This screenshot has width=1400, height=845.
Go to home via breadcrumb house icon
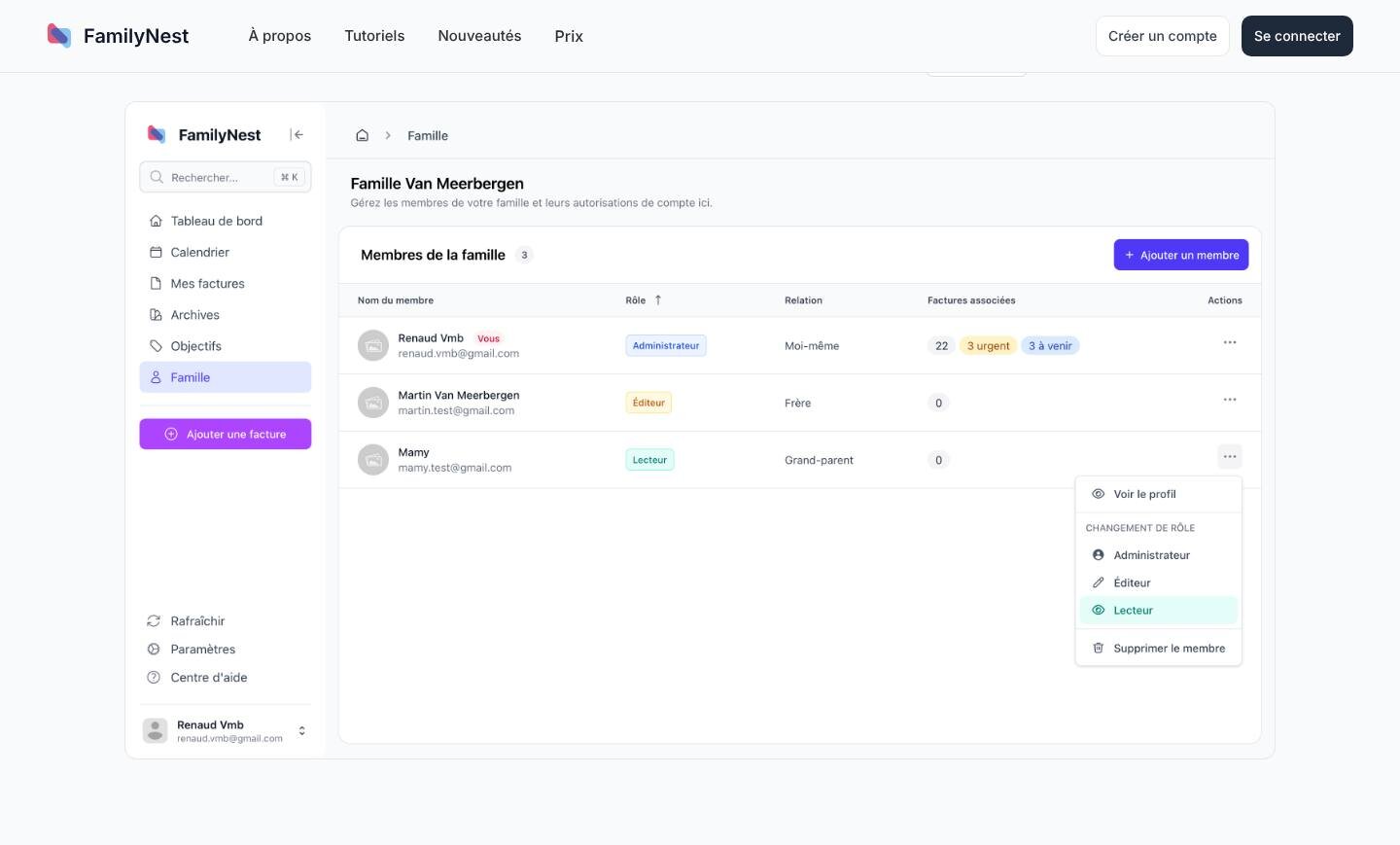coord(362,135)
